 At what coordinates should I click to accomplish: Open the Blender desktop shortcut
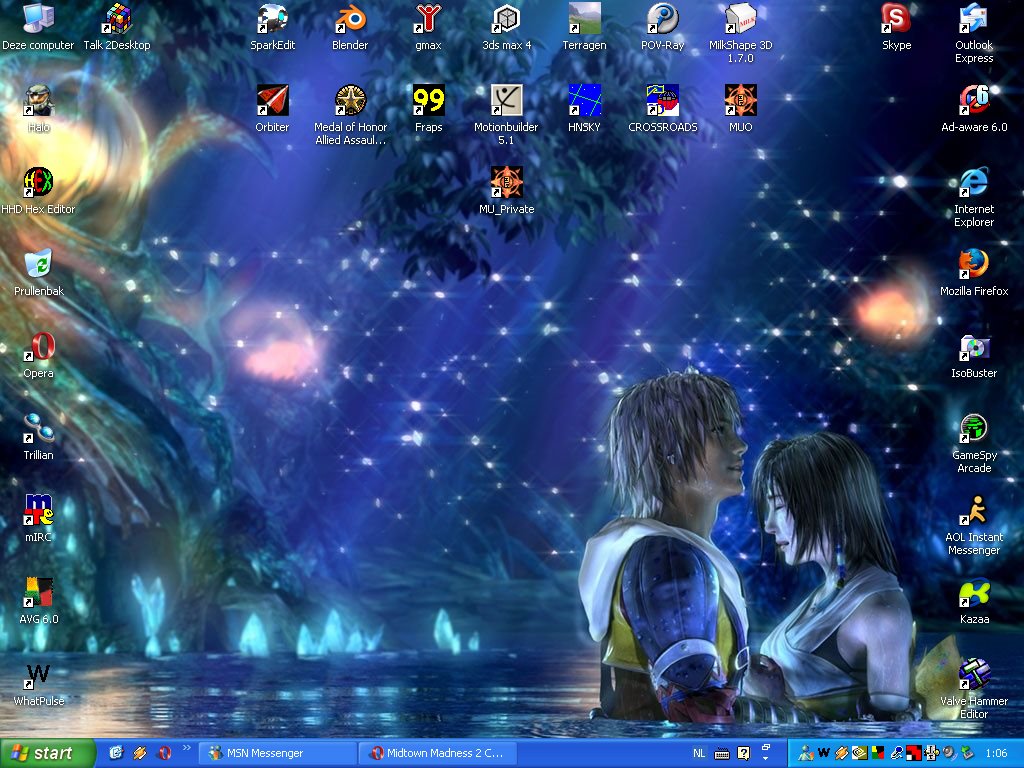[349, 20]
